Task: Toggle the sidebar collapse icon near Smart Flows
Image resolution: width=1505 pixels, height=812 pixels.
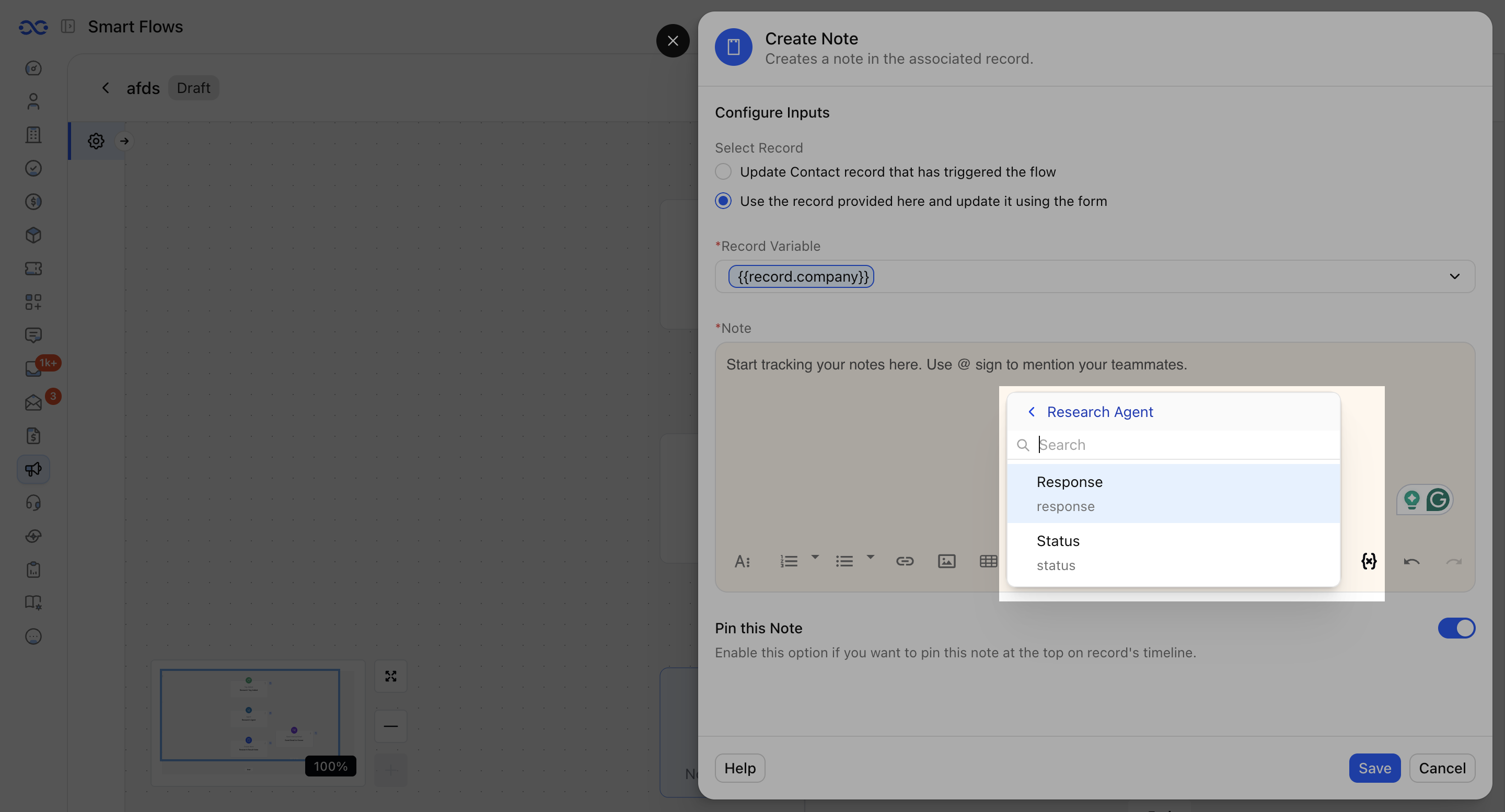Action: (x=68, y=26)
